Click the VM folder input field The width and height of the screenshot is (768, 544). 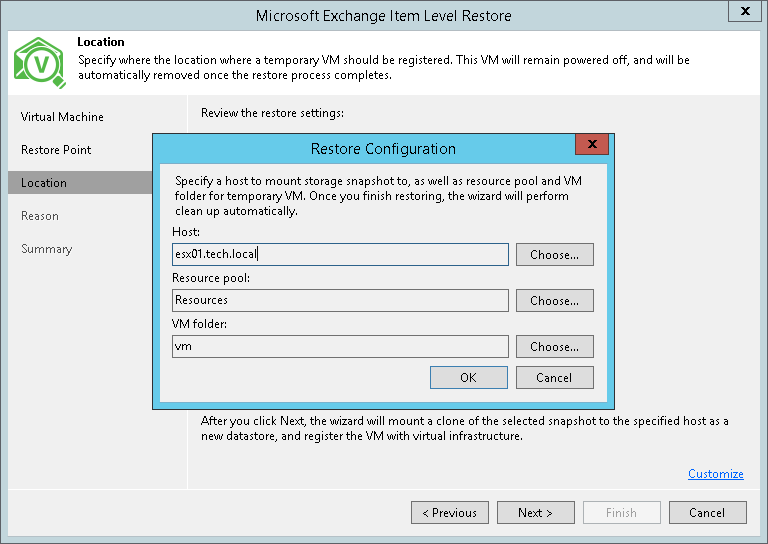[340, 346]
